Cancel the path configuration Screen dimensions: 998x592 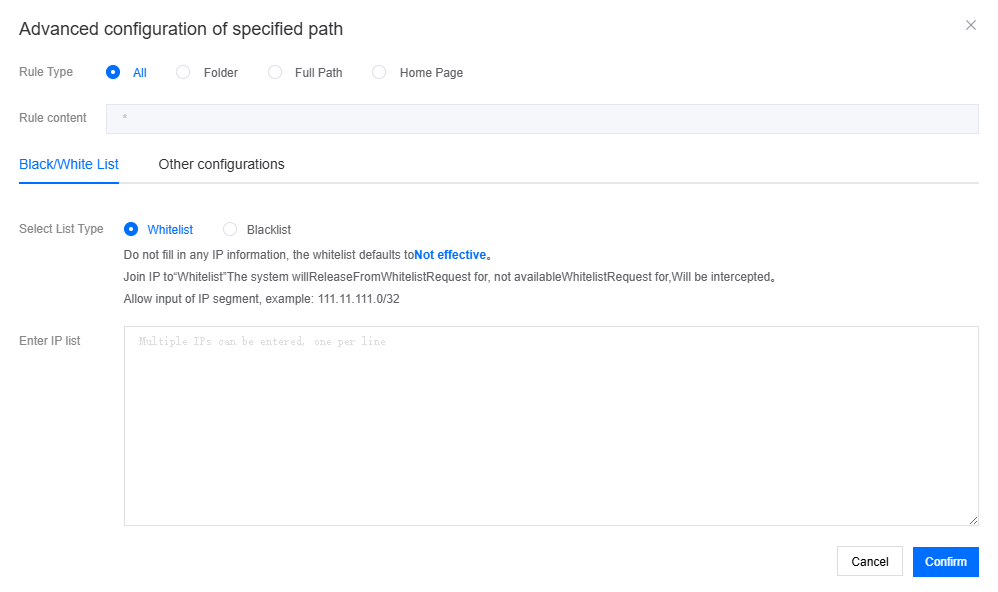[x=869, y=561]
